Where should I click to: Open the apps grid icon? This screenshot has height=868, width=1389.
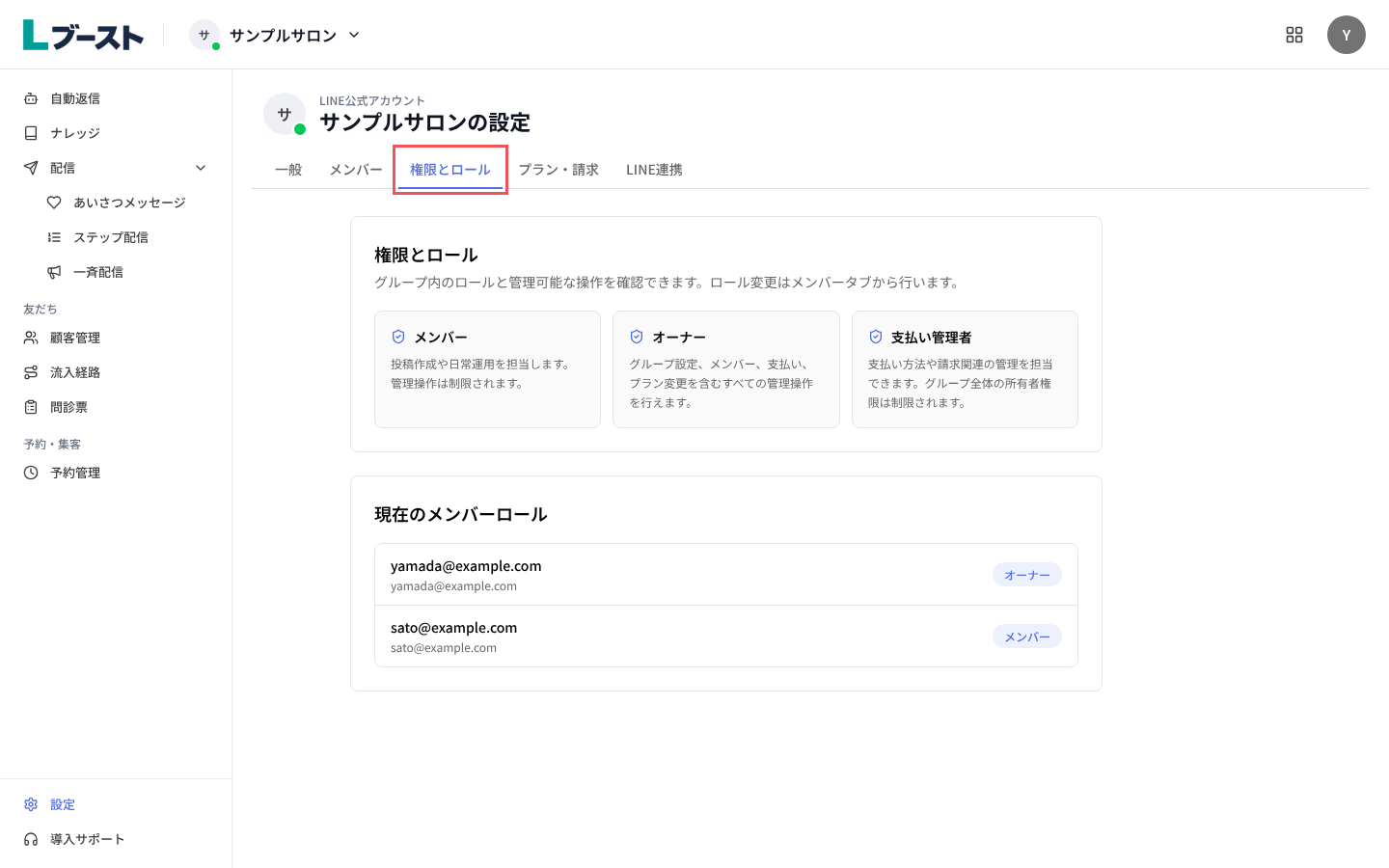coord(1294,35)
